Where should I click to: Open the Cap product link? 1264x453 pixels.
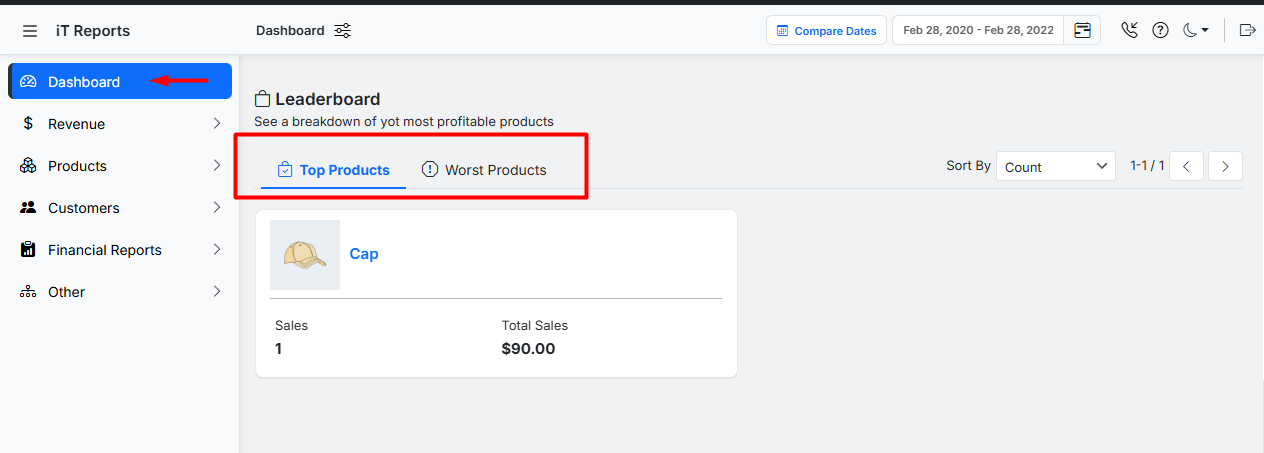(x=364, y=254)
